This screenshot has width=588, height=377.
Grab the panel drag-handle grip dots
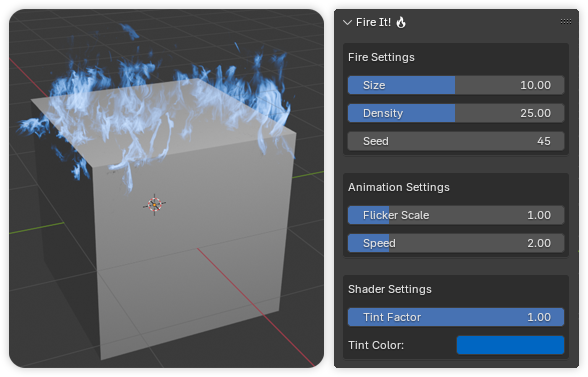pos(566,21)
